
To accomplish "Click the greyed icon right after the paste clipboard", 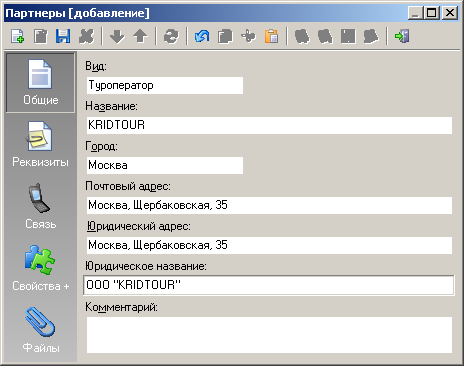I will (302, 36).
